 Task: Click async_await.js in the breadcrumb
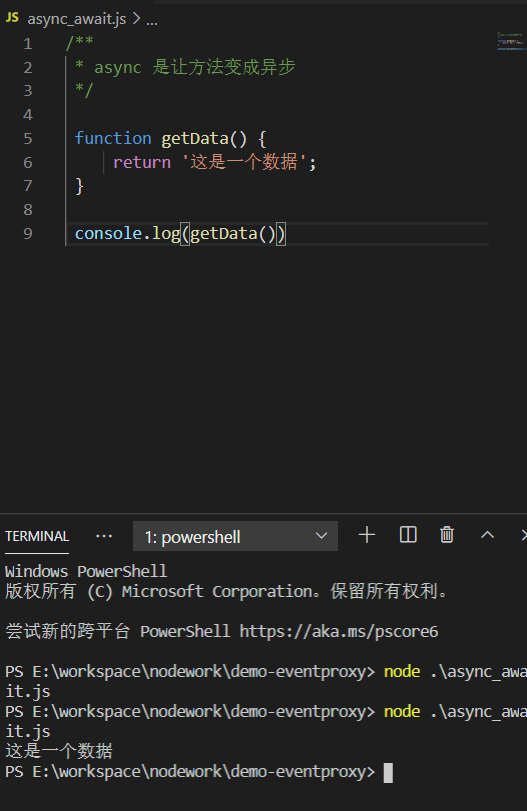[77, 19]
